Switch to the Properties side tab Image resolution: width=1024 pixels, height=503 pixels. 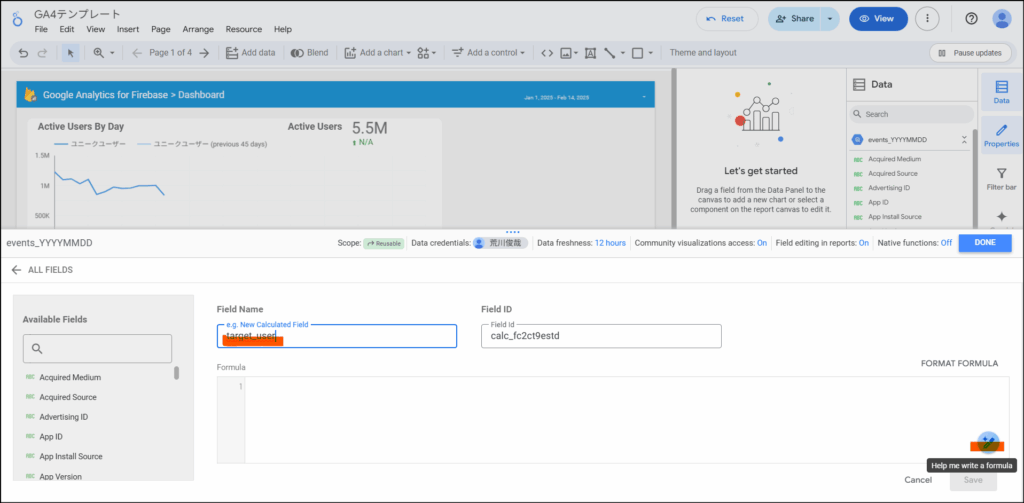pyautogui.click(x=1001, y=135)
